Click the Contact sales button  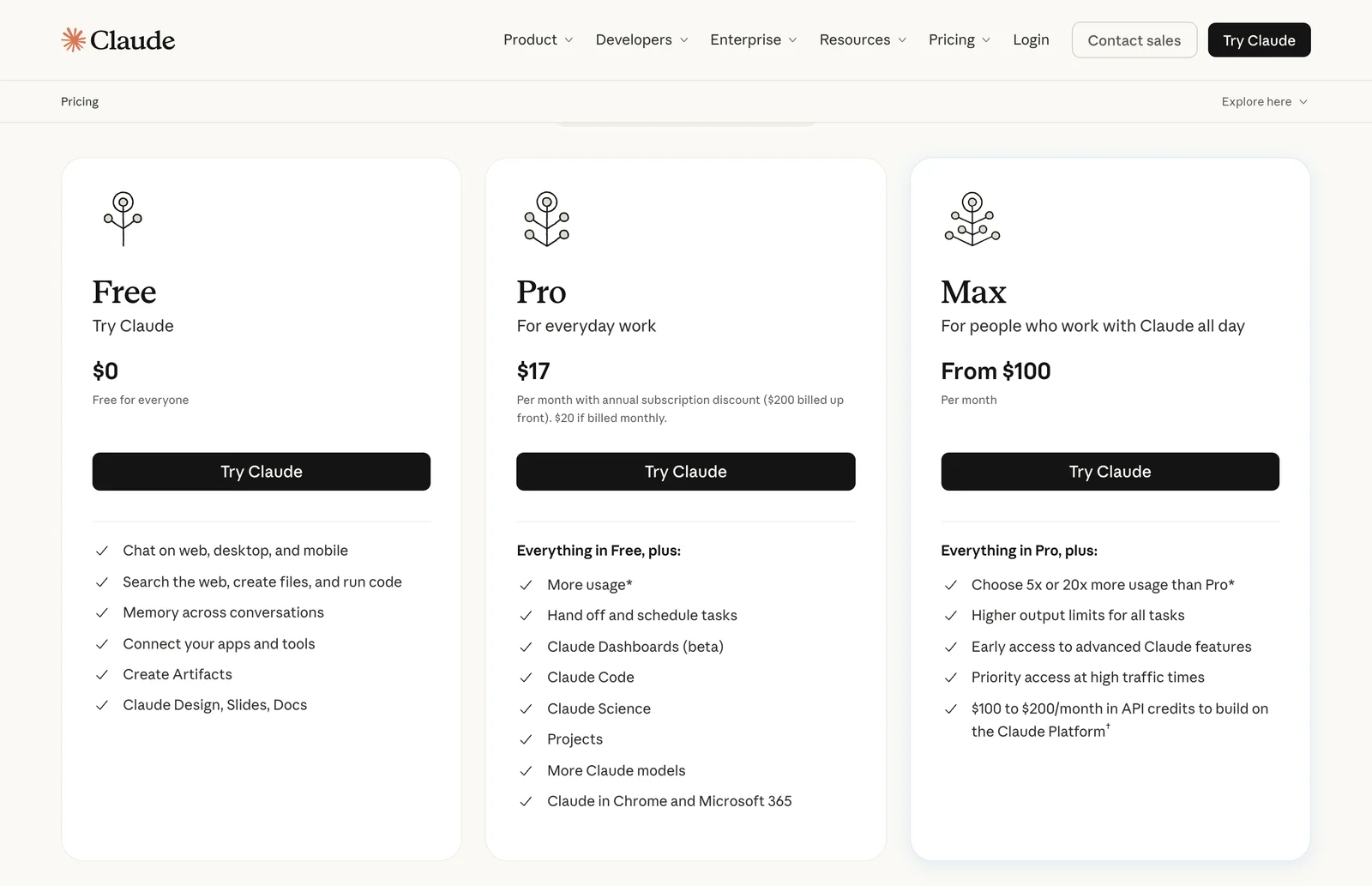tap(1134, 40)
